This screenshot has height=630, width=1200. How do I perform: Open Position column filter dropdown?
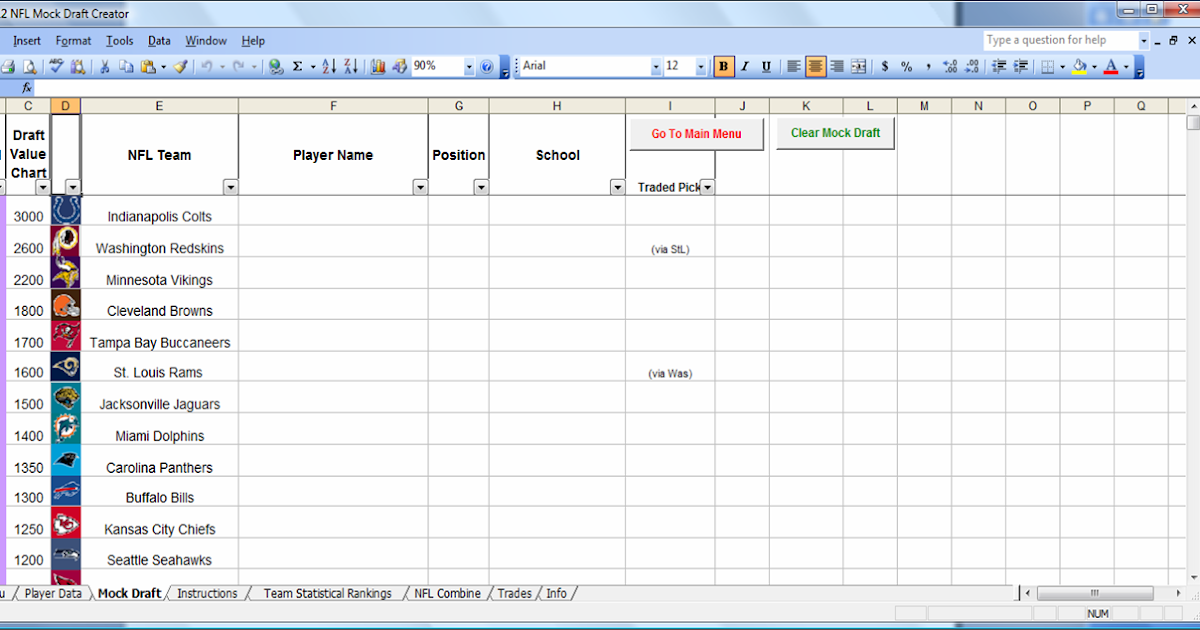pos(481,187)
